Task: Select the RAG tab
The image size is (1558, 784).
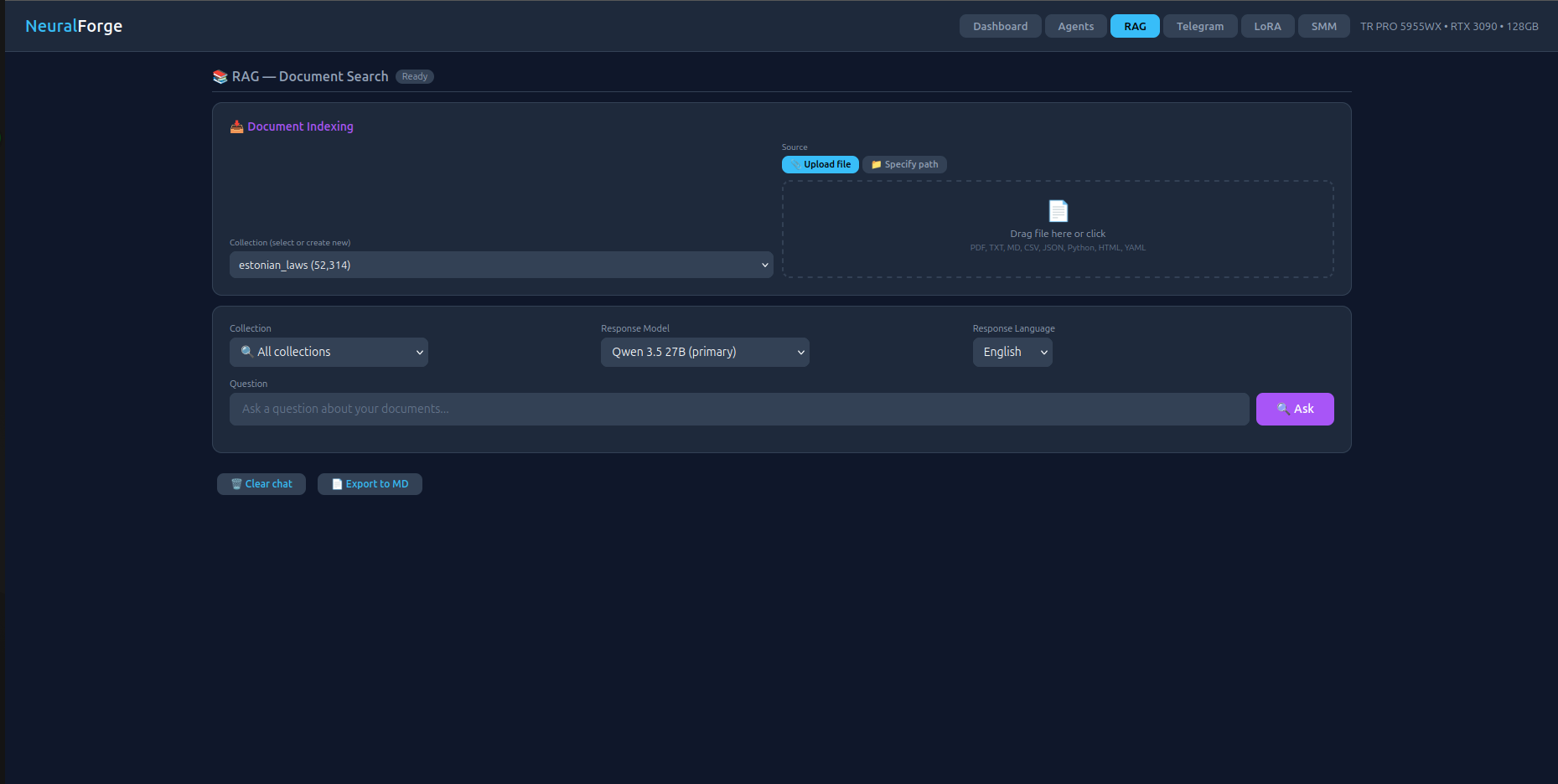Action: click(x=1135, y=26)
